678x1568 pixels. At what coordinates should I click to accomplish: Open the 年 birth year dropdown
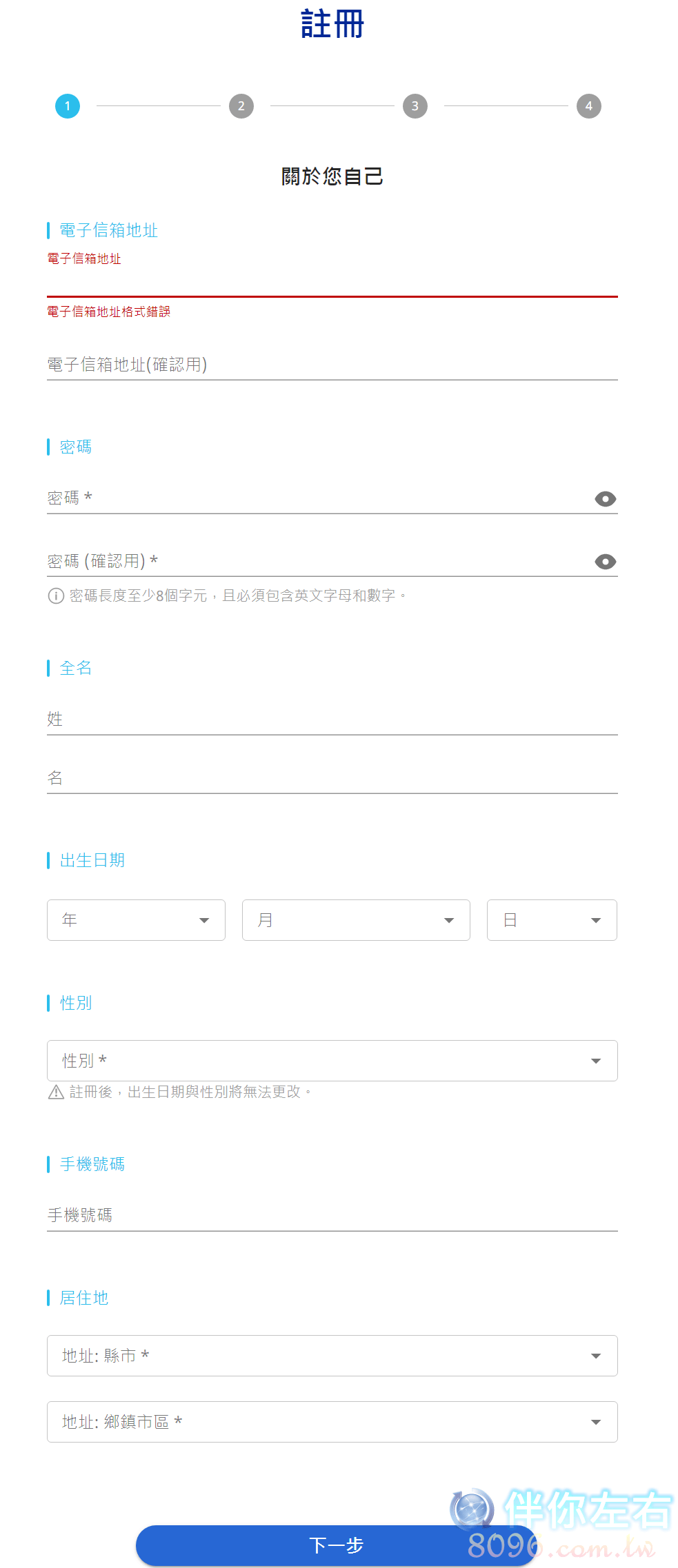[136, 920]
